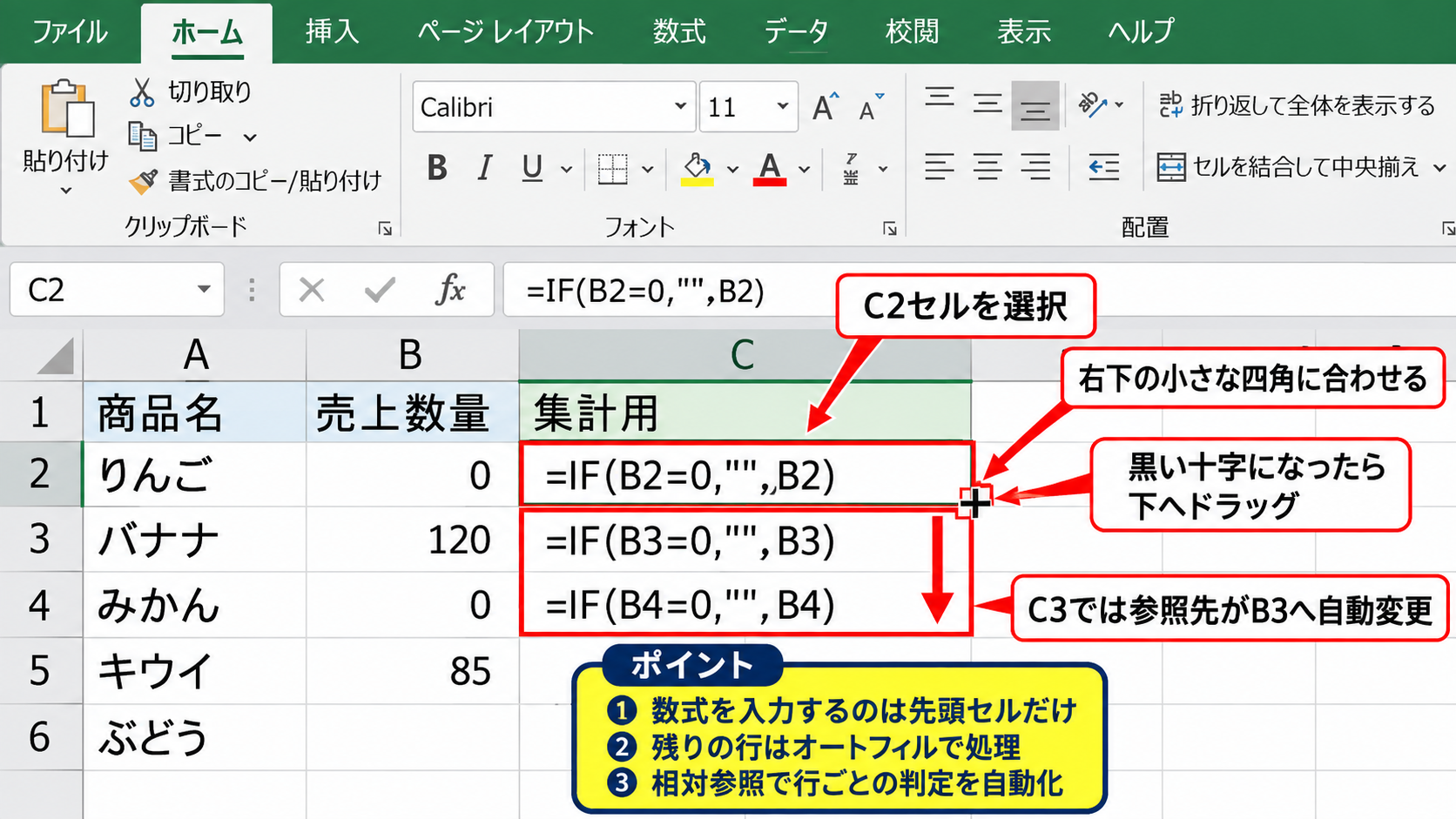Open Insert Function fx dialog
1456x819 pixels.
click(x=450, y=289)
